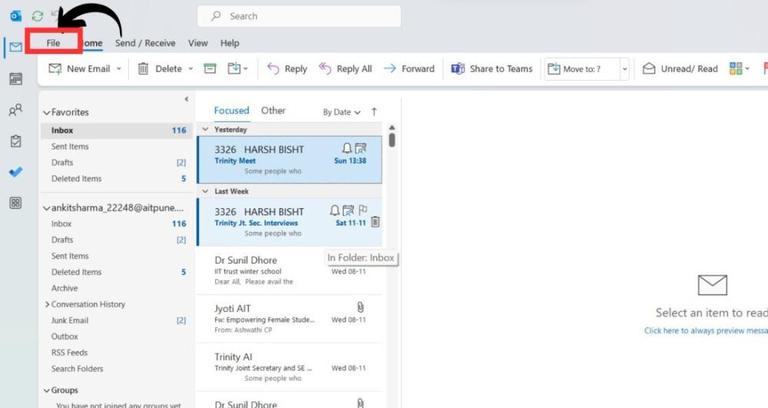The height and width of the screenshot is (408, 768).
Task: Open the Move to quick steps dropdown
Action: pos(624,69)
